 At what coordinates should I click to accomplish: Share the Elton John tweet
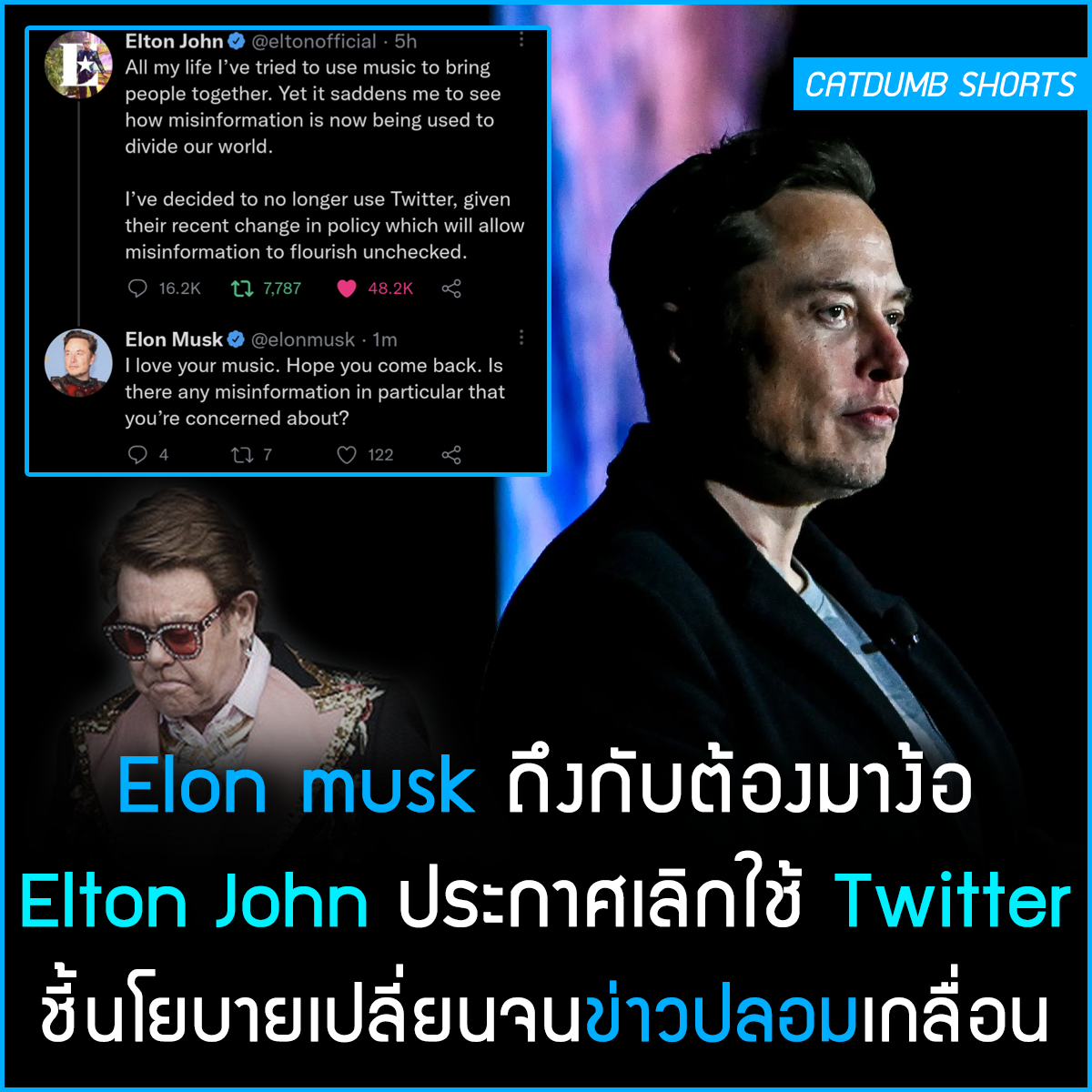point(451,288)
